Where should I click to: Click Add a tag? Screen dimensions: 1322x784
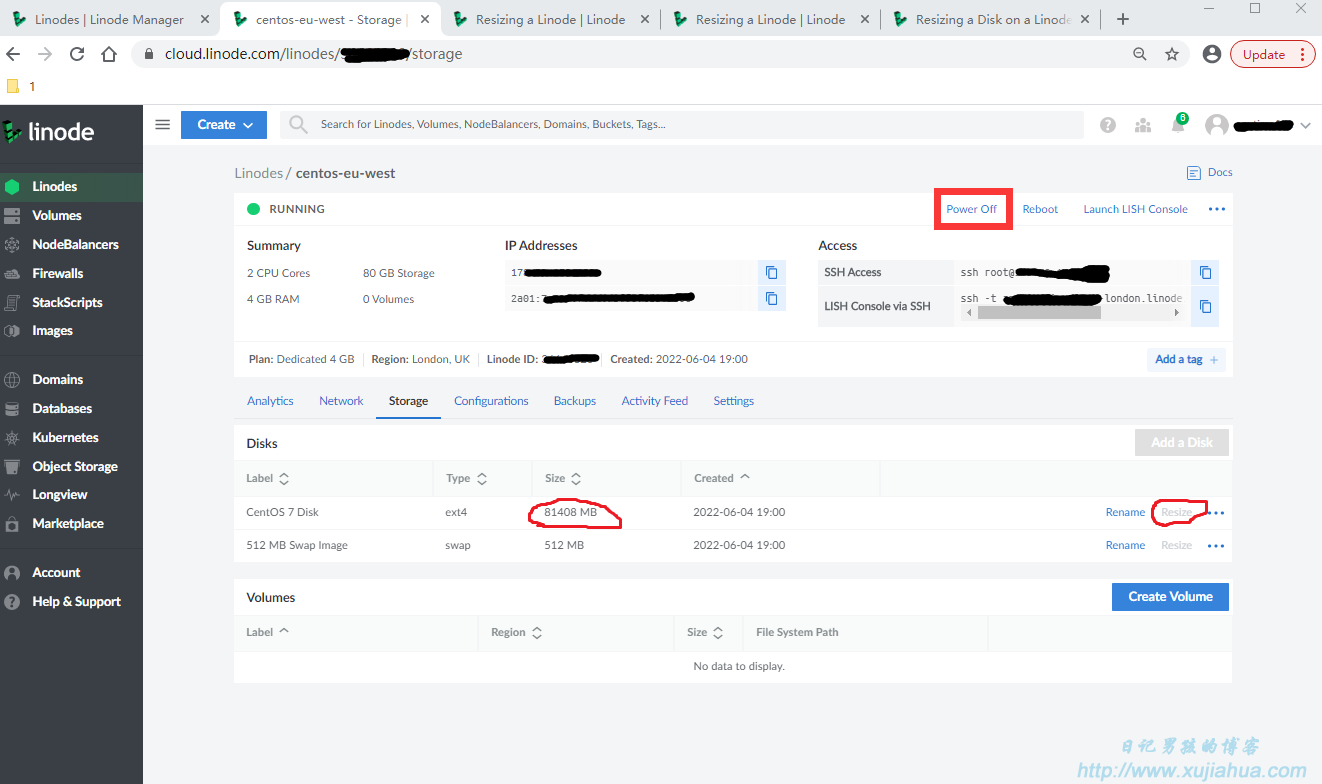pyautogui.click(x=1186, y=359)
